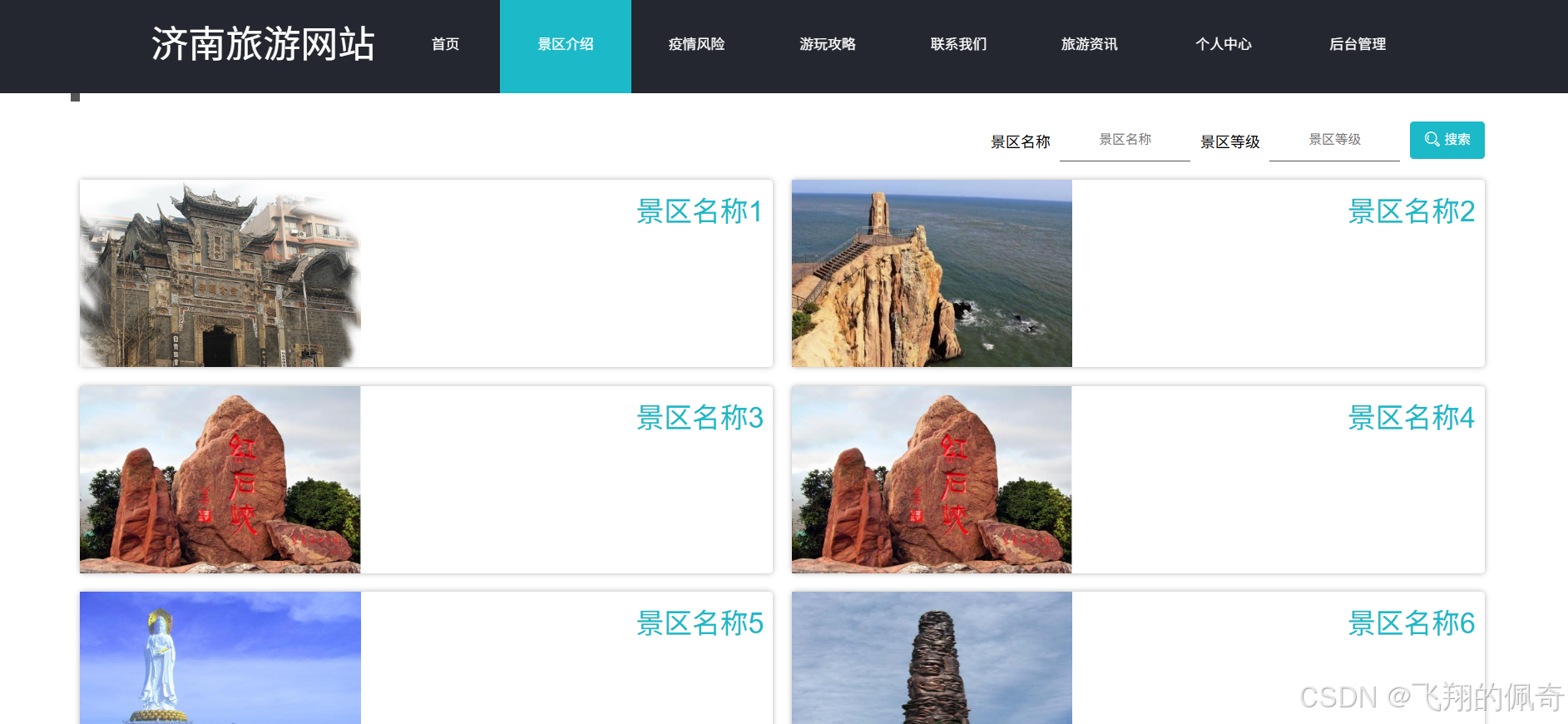1568x724 pixels.
Task: Click the red rock thumbnail of 景区名称3
Action: tap(220, 479)
